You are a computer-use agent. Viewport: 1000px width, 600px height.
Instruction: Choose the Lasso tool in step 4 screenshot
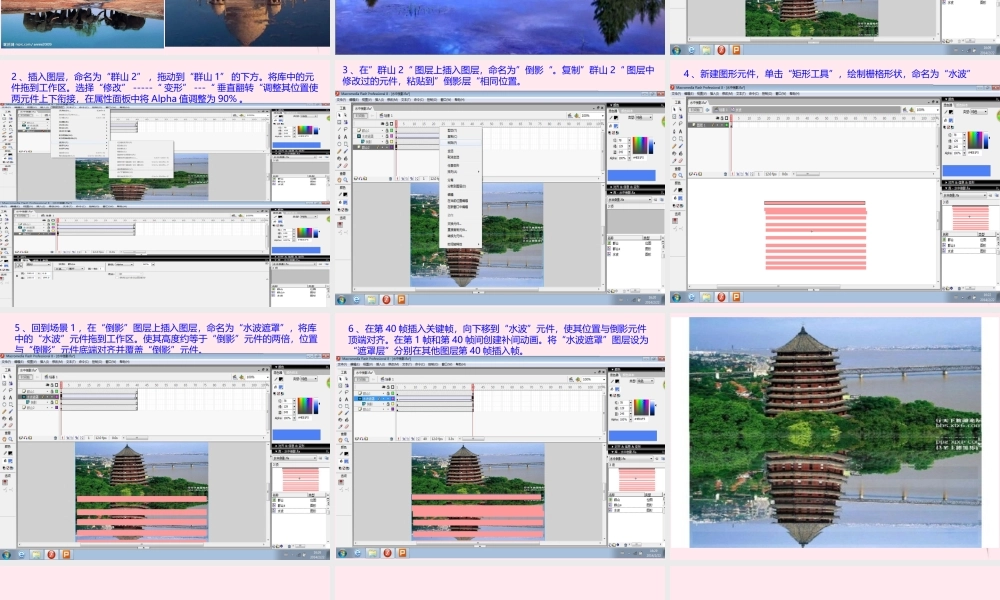click(680, 124)
